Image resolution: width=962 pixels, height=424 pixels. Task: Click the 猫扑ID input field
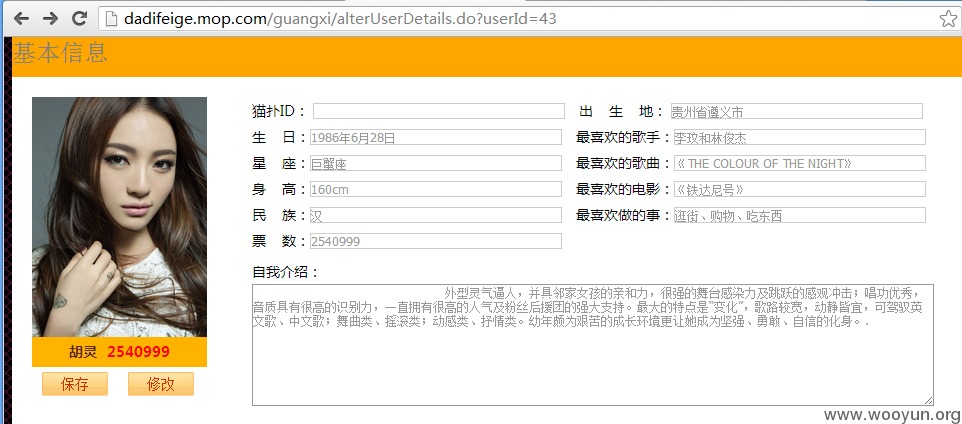(439, 111)
